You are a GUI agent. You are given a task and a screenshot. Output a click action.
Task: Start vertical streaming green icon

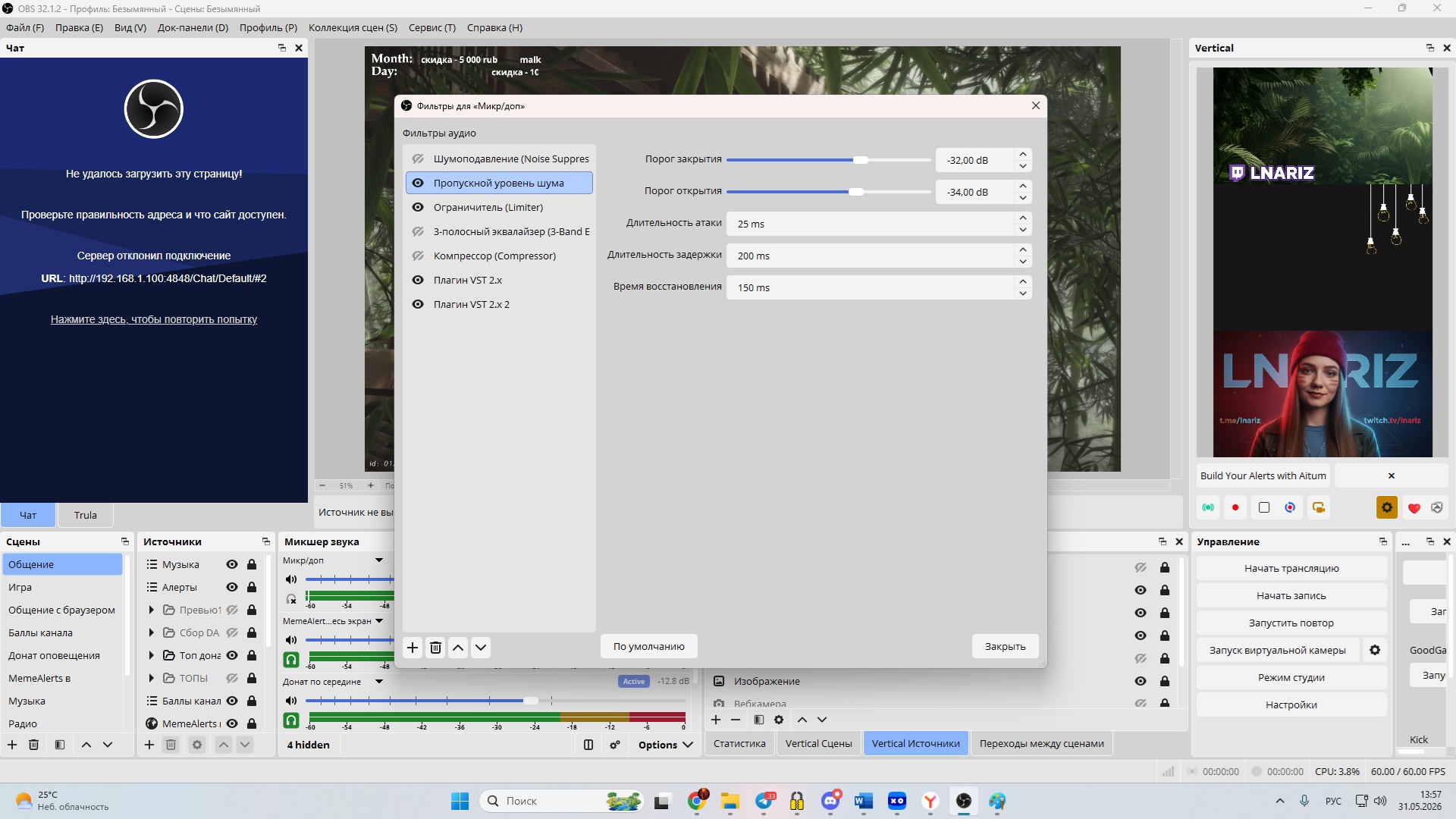click(1208, 507)
